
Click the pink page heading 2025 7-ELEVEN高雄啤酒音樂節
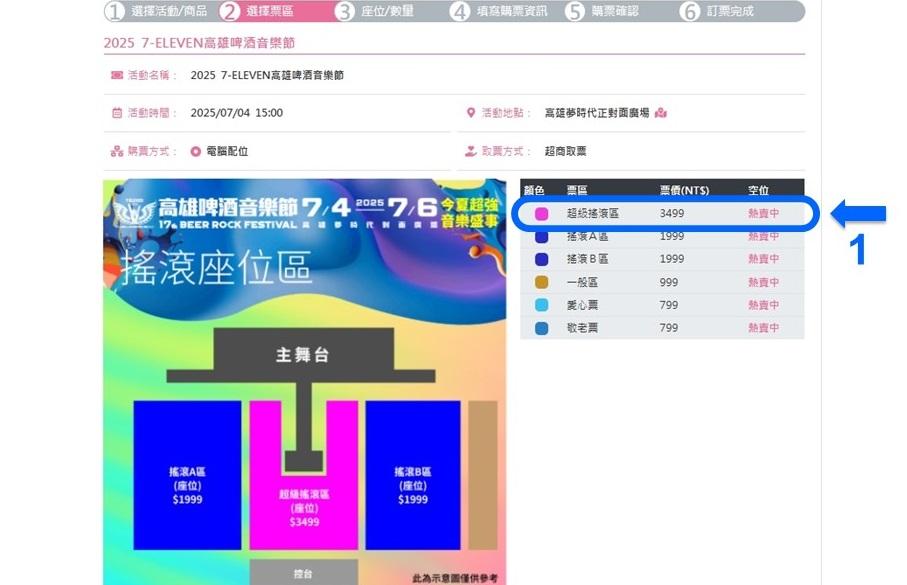pyautogui.click(x=200, y=43)
